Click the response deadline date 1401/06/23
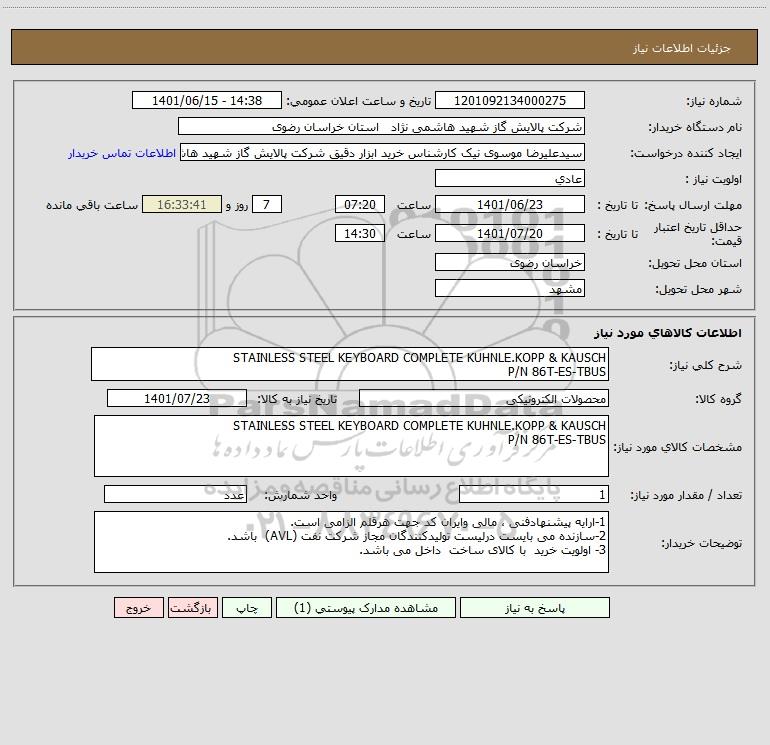The height and width of the screenshot is (745, 770). (x=510, y=204)
